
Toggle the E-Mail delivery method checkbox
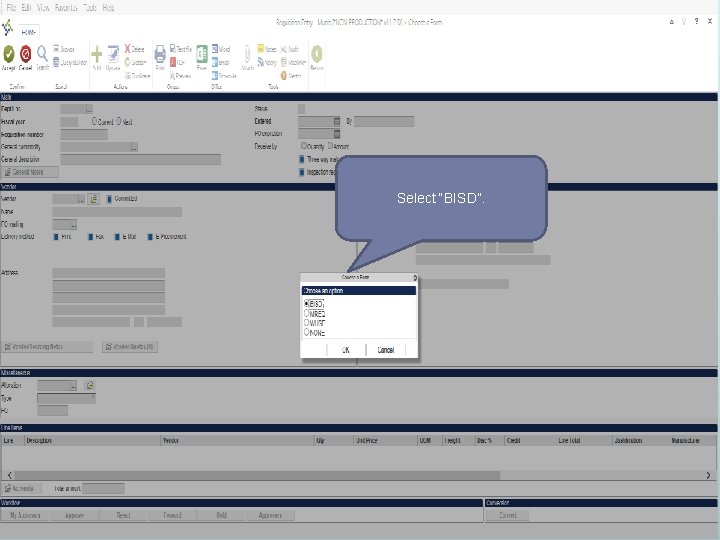click(117, 237)
